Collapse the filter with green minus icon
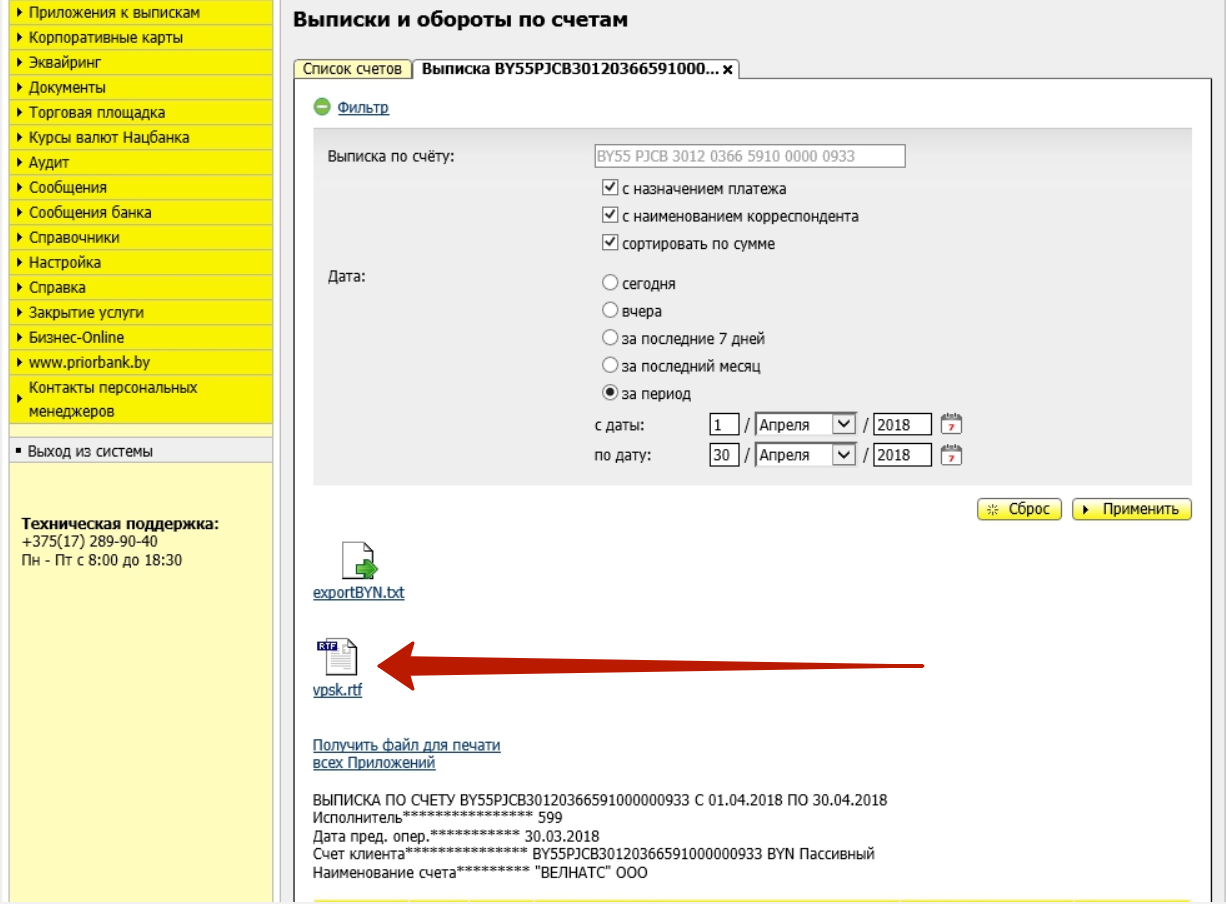This screenshot has width=1226, height=904. (322, 107)
